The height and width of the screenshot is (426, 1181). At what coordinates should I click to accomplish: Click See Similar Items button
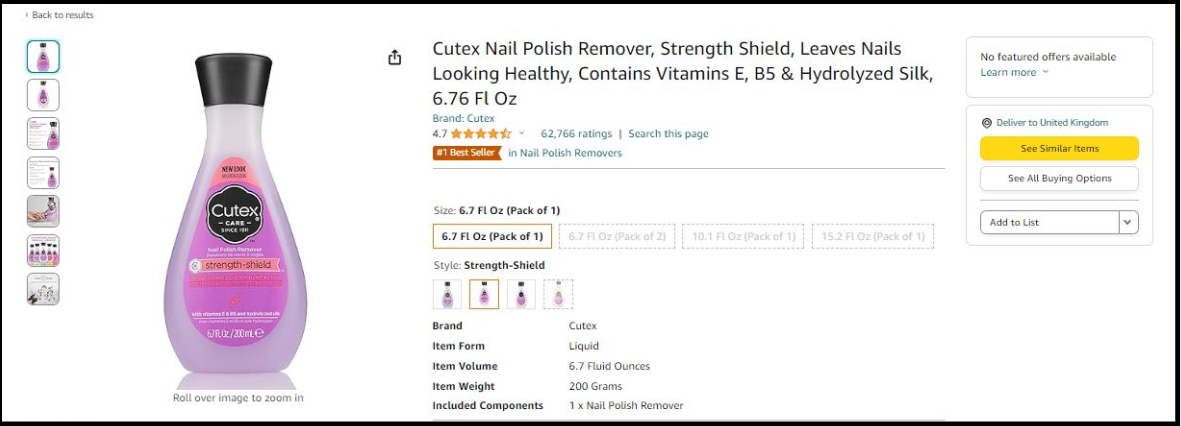(x=1059, y=148)
